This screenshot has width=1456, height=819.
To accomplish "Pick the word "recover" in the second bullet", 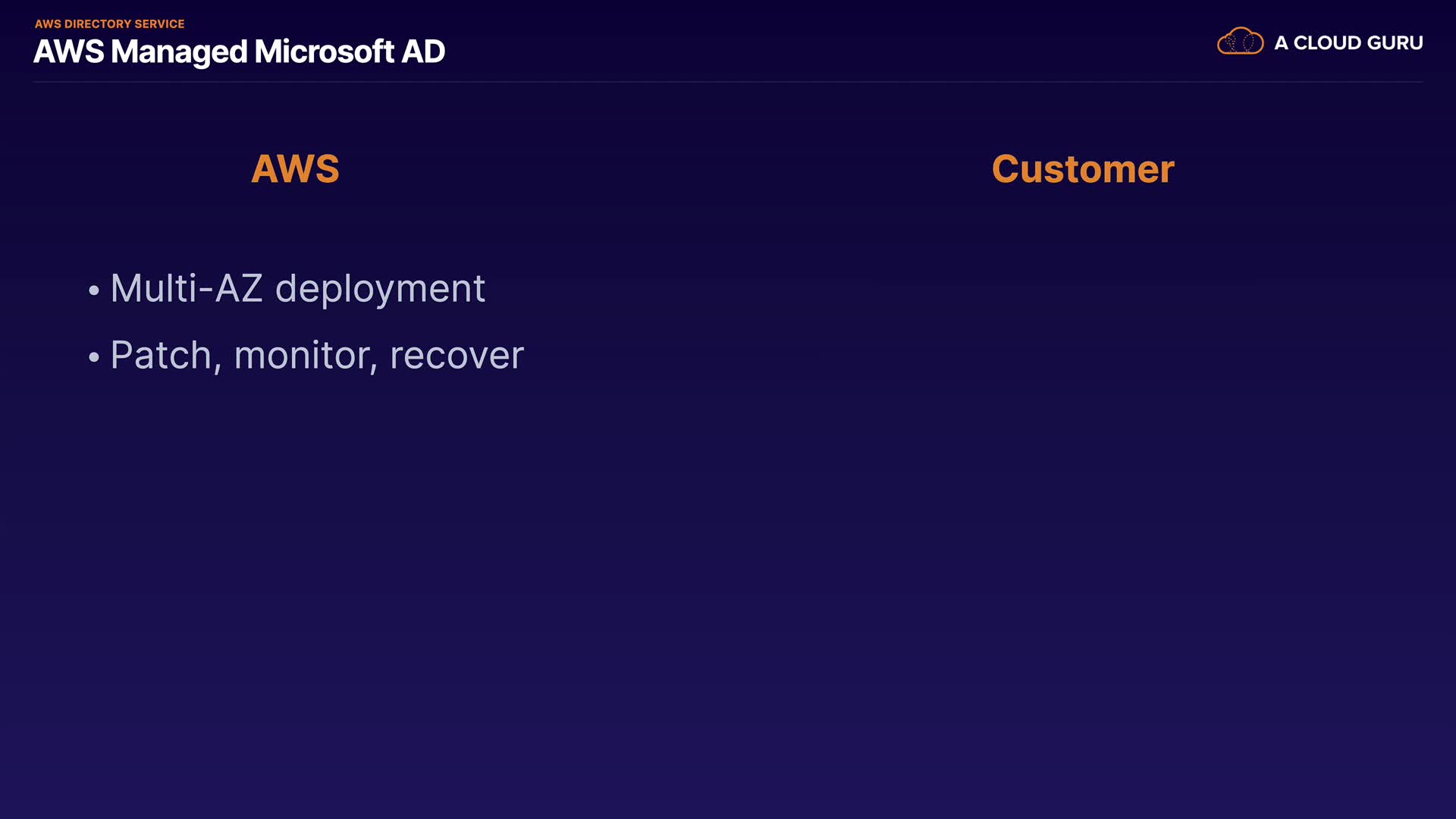I will click(x=457, y=356).
